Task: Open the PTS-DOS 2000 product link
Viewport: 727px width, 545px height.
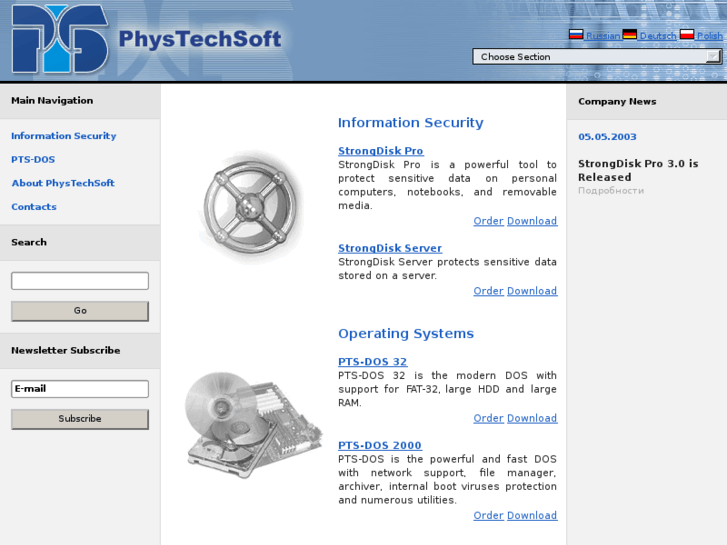Action: point(380,445)
